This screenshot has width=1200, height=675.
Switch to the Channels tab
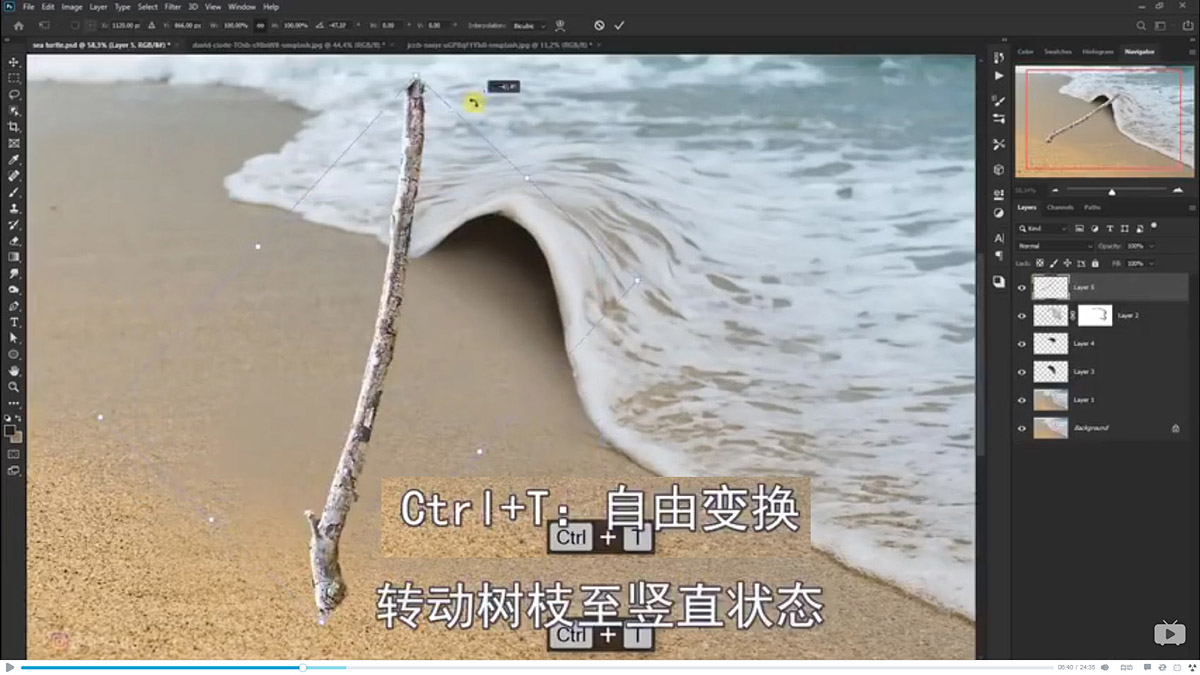[x=1060, y=208]
